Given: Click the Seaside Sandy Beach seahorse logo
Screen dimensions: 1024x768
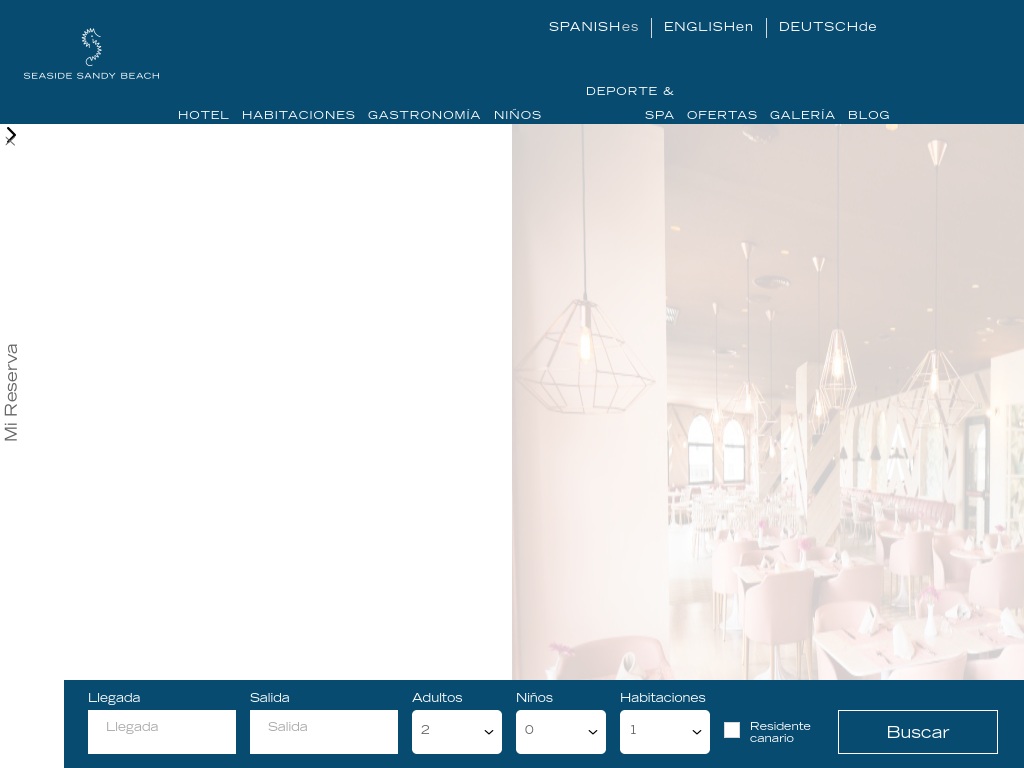Looking at the screenshot, I should (x=91, y=54).
